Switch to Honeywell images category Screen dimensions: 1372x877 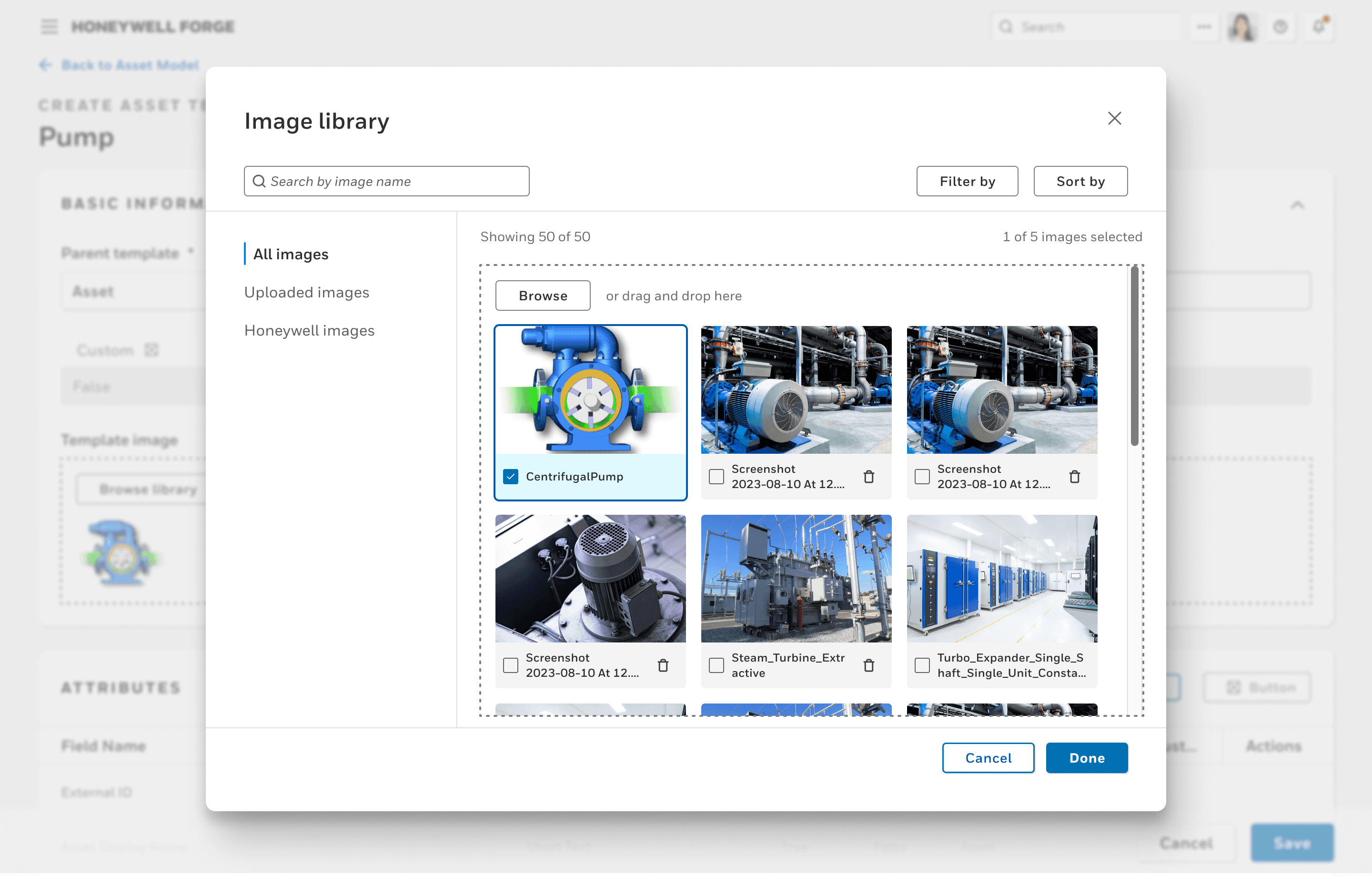pyautogui.click(x=309, y=331)
